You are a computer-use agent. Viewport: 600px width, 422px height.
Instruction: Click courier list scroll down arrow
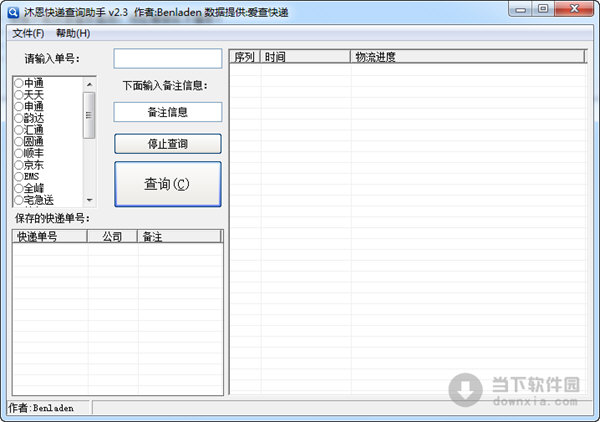[x=89, y=200]
